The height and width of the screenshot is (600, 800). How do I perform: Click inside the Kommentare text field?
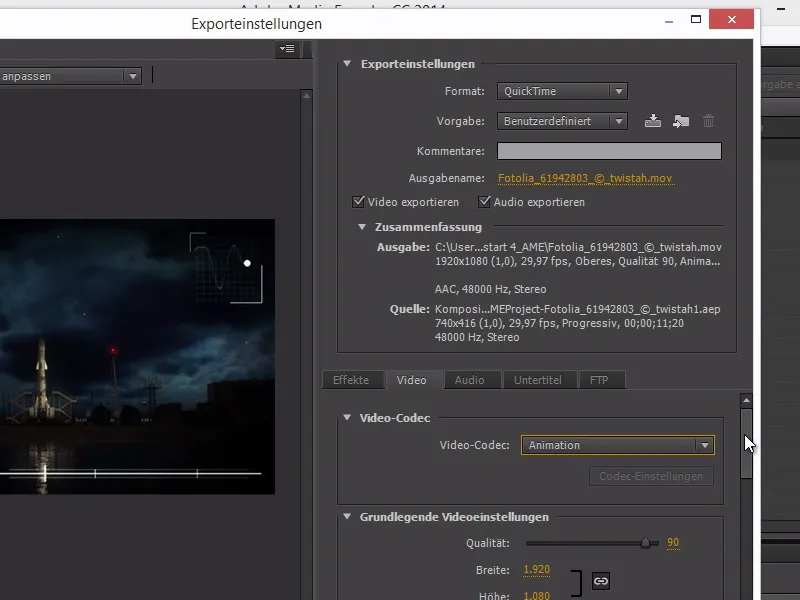[610, 150]
